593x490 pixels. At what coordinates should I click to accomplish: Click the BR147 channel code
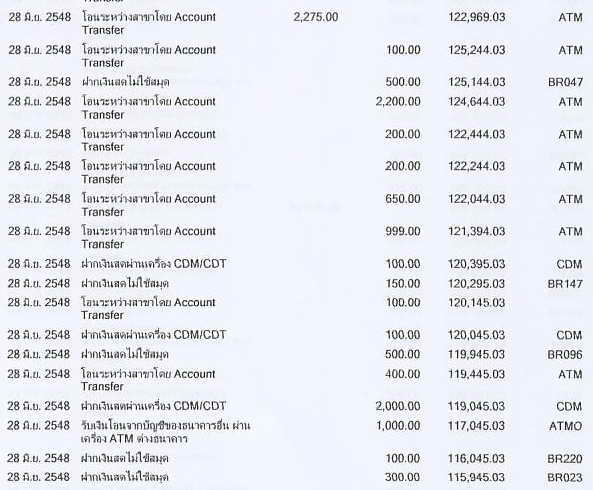point(565,284)
